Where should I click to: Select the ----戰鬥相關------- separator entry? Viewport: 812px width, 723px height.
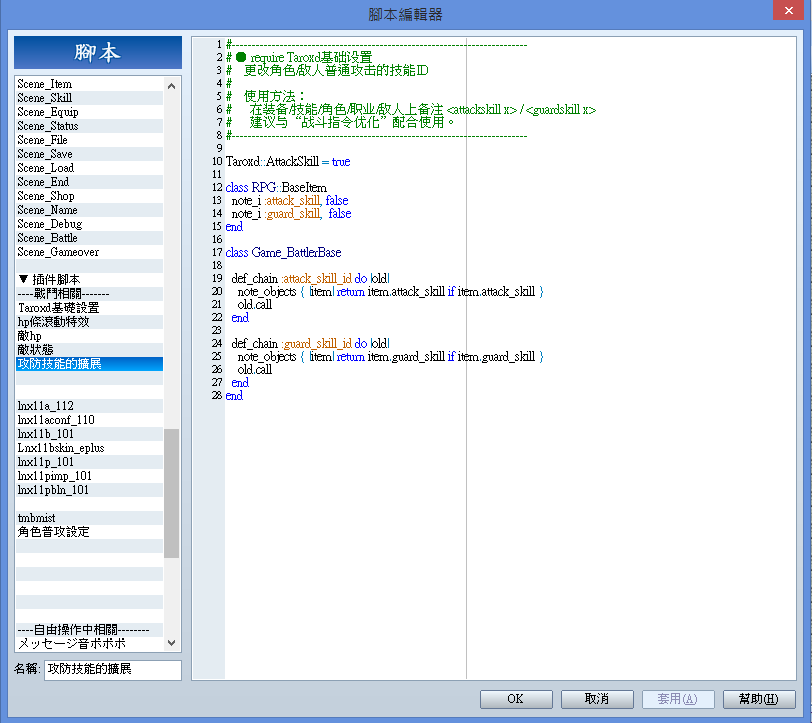(90, 294)
